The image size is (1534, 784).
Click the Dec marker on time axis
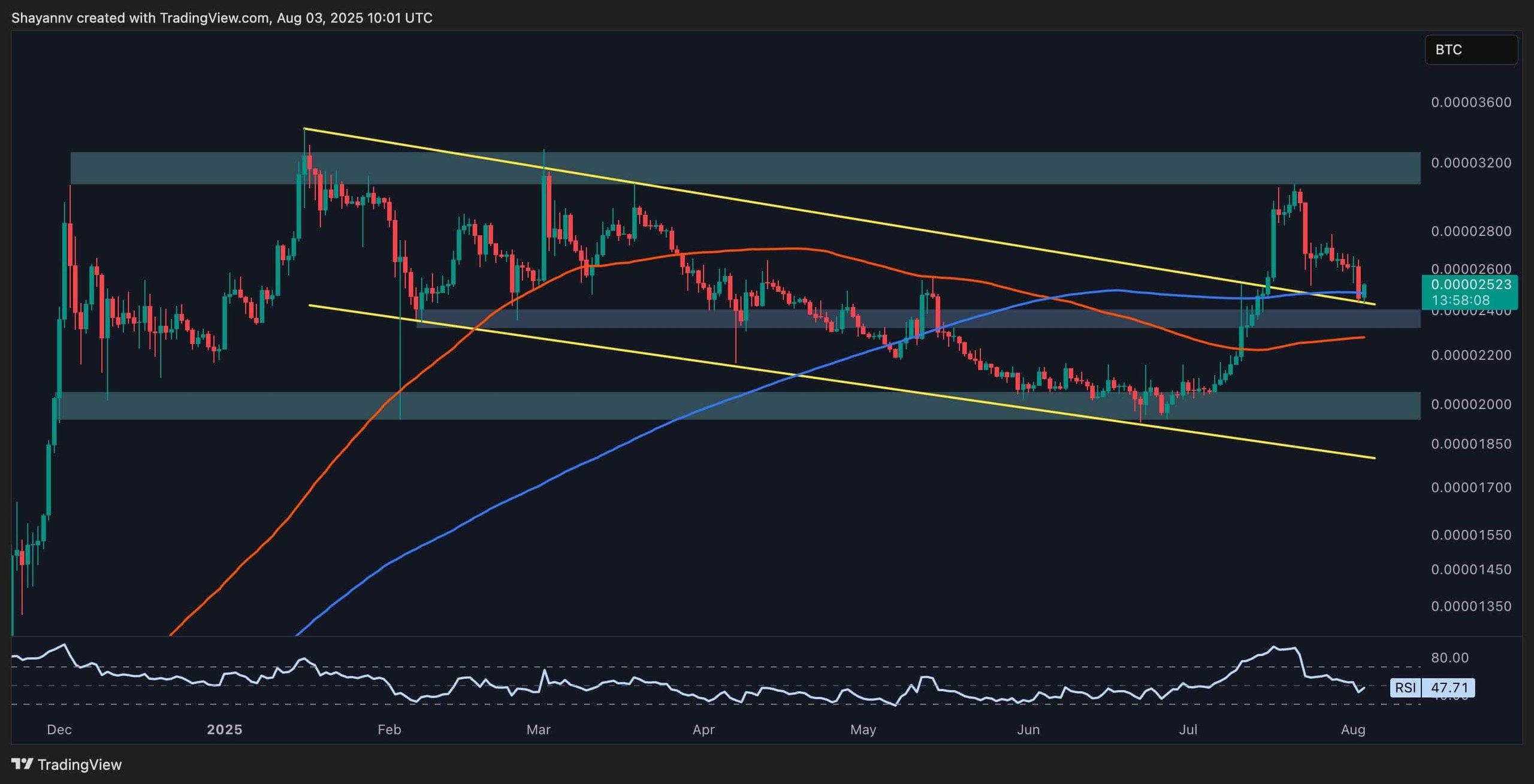[x=59, y=729]
